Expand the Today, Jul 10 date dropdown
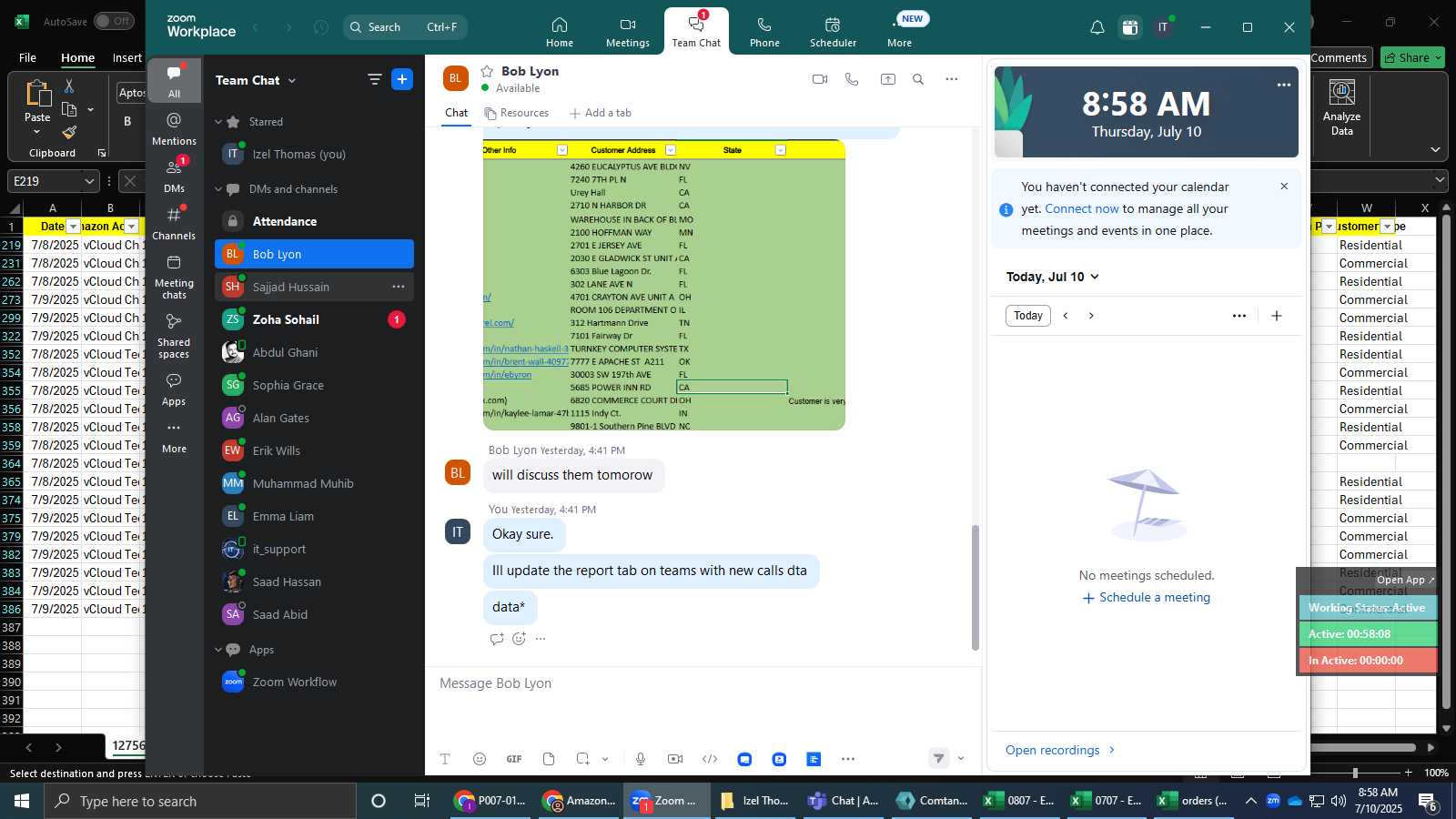Viewport: 1456px width, 819px height. point(1095,277)
